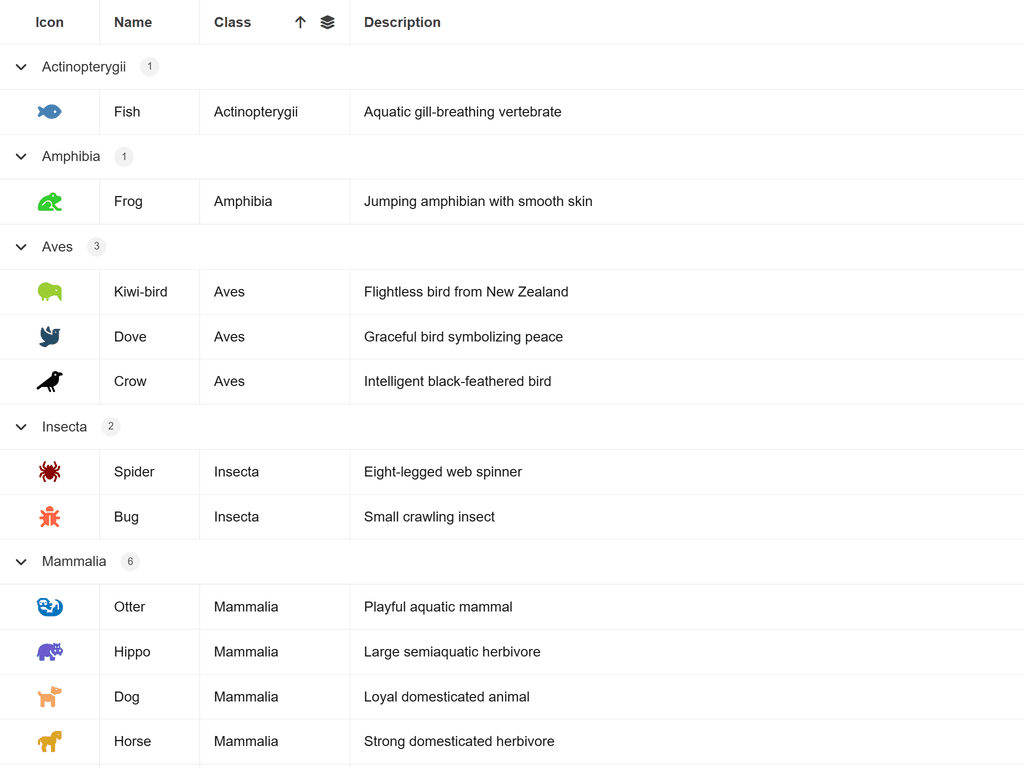Click the ascending sort arrow on Class column

pyautogui.click(x=301, y=21)
